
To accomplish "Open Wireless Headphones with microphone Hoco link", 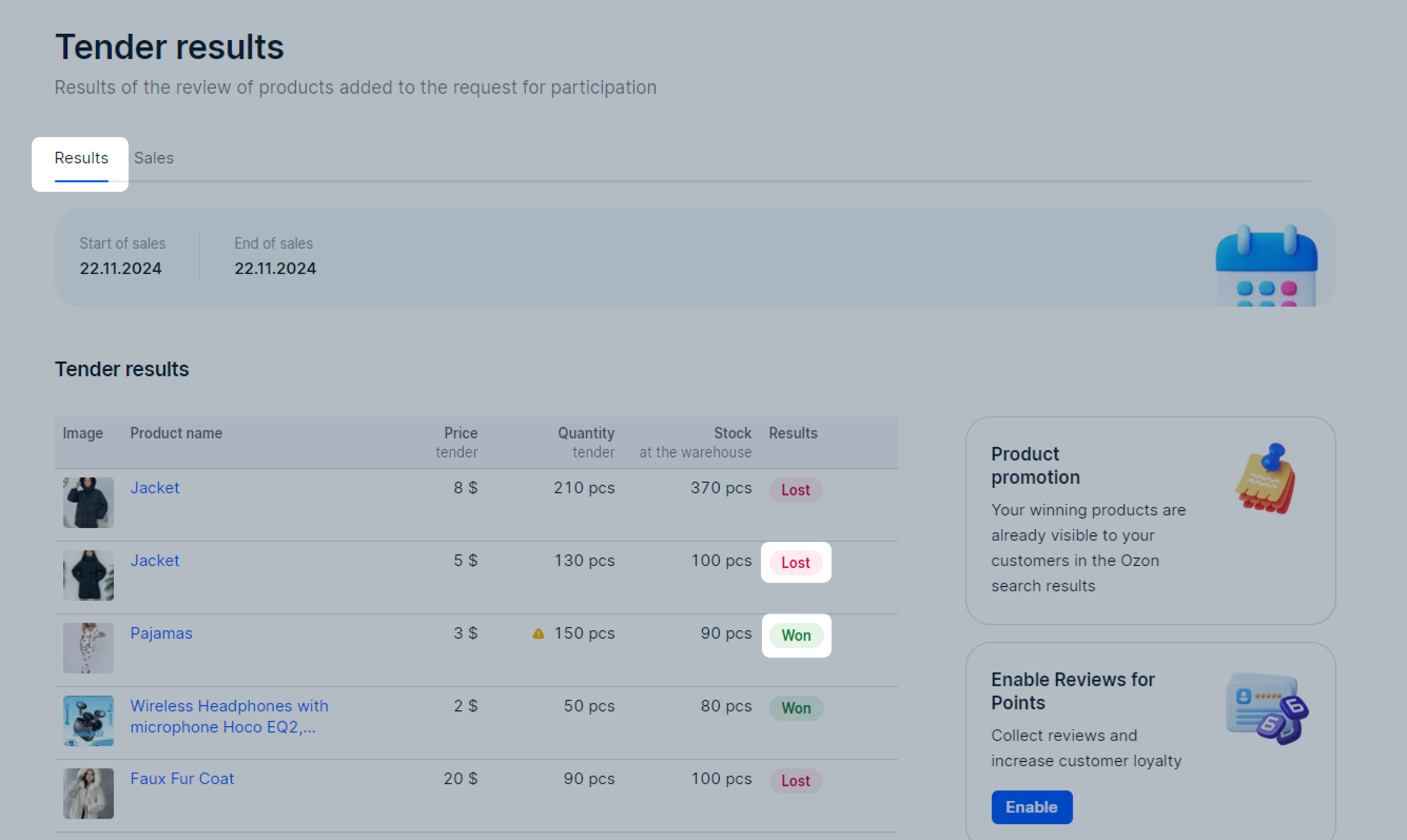I will click(229, 716).
